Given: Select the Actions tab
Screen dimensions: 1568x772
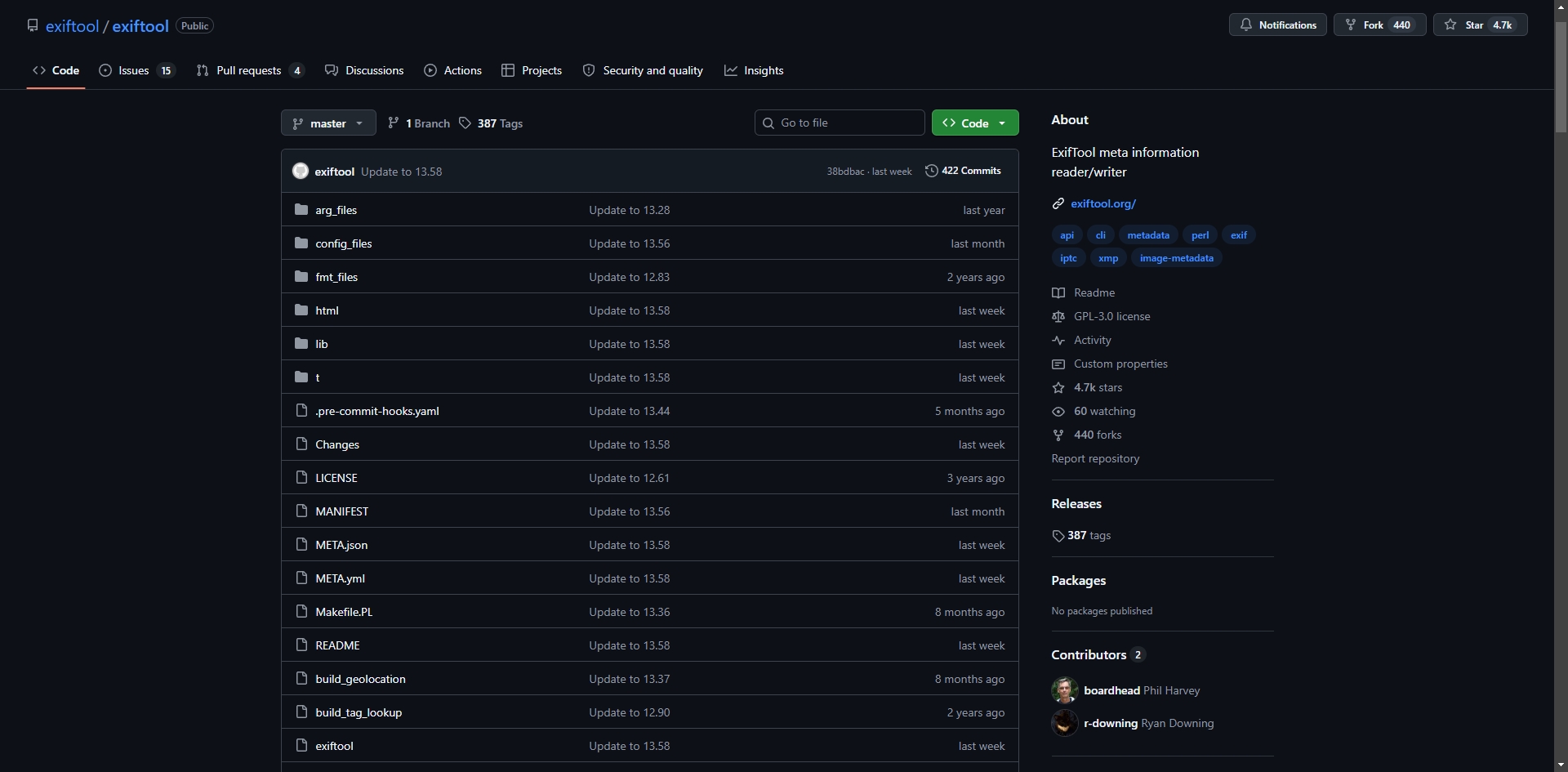Looking at the screenshot, I should point(453,70).
